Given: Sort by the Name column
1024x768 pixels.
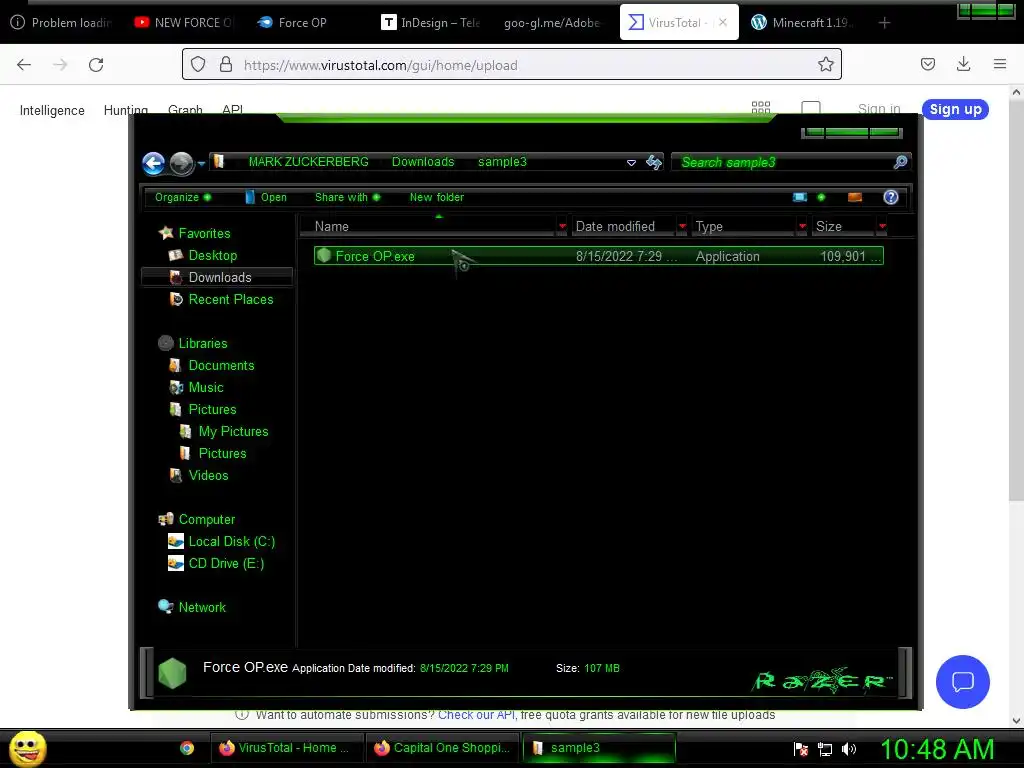Looking at the screenshot, I should click(428, 227).
